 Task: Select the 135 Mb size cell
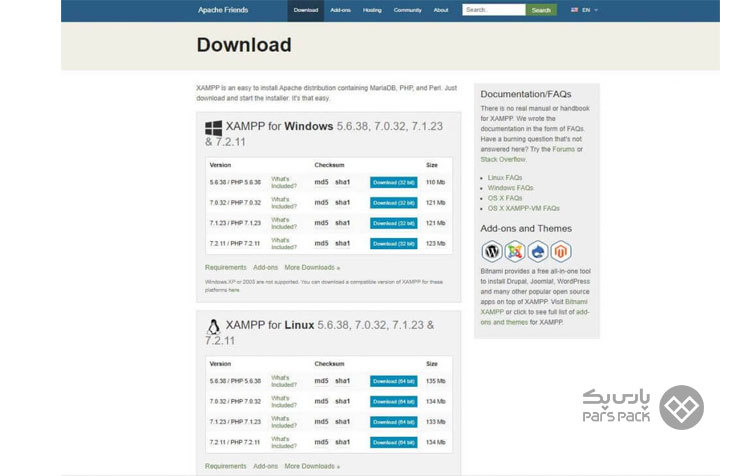(x=435, y=381)
